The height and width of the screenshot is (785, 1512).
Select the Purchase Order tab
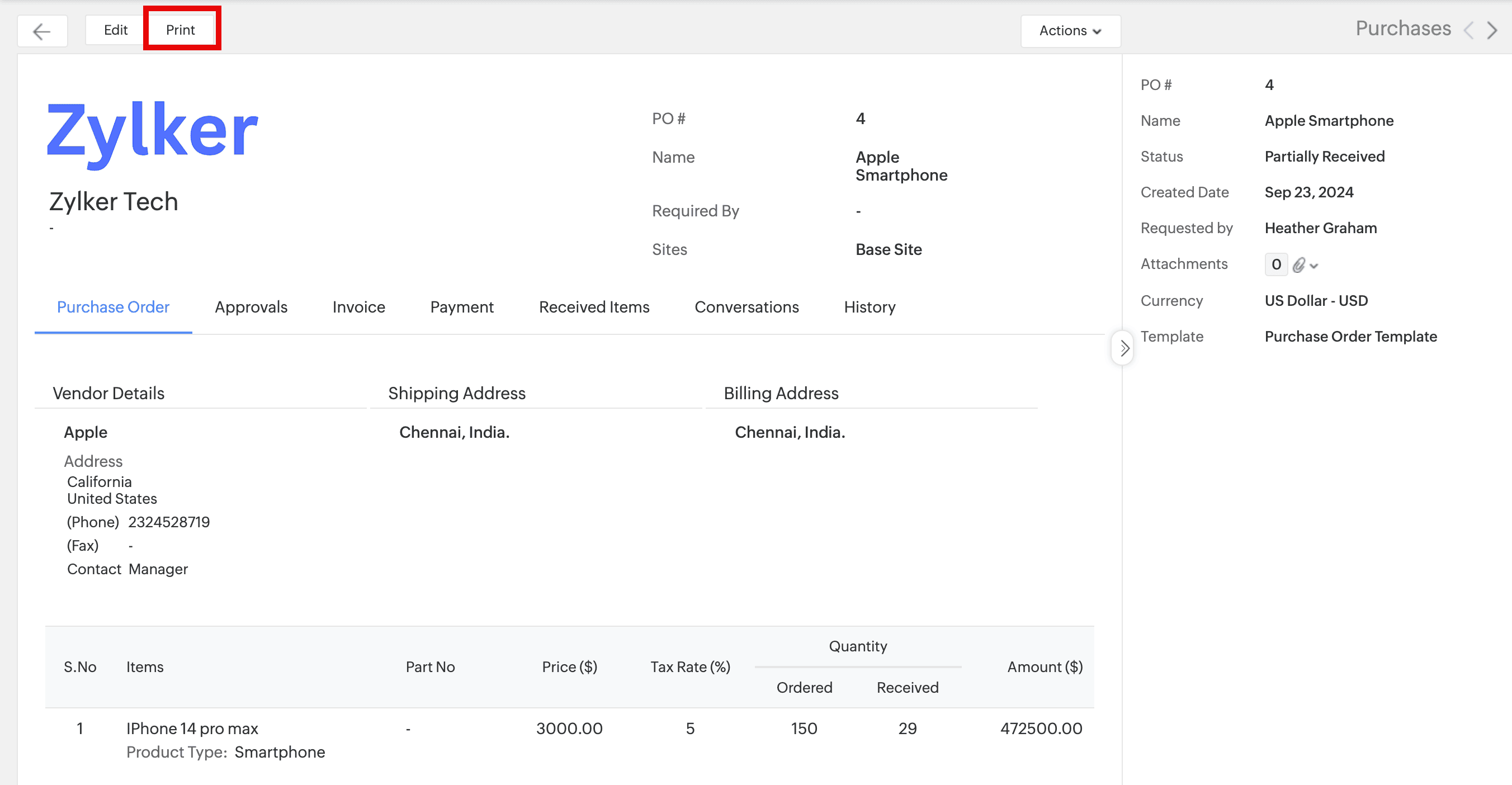[x=113, y=307]
